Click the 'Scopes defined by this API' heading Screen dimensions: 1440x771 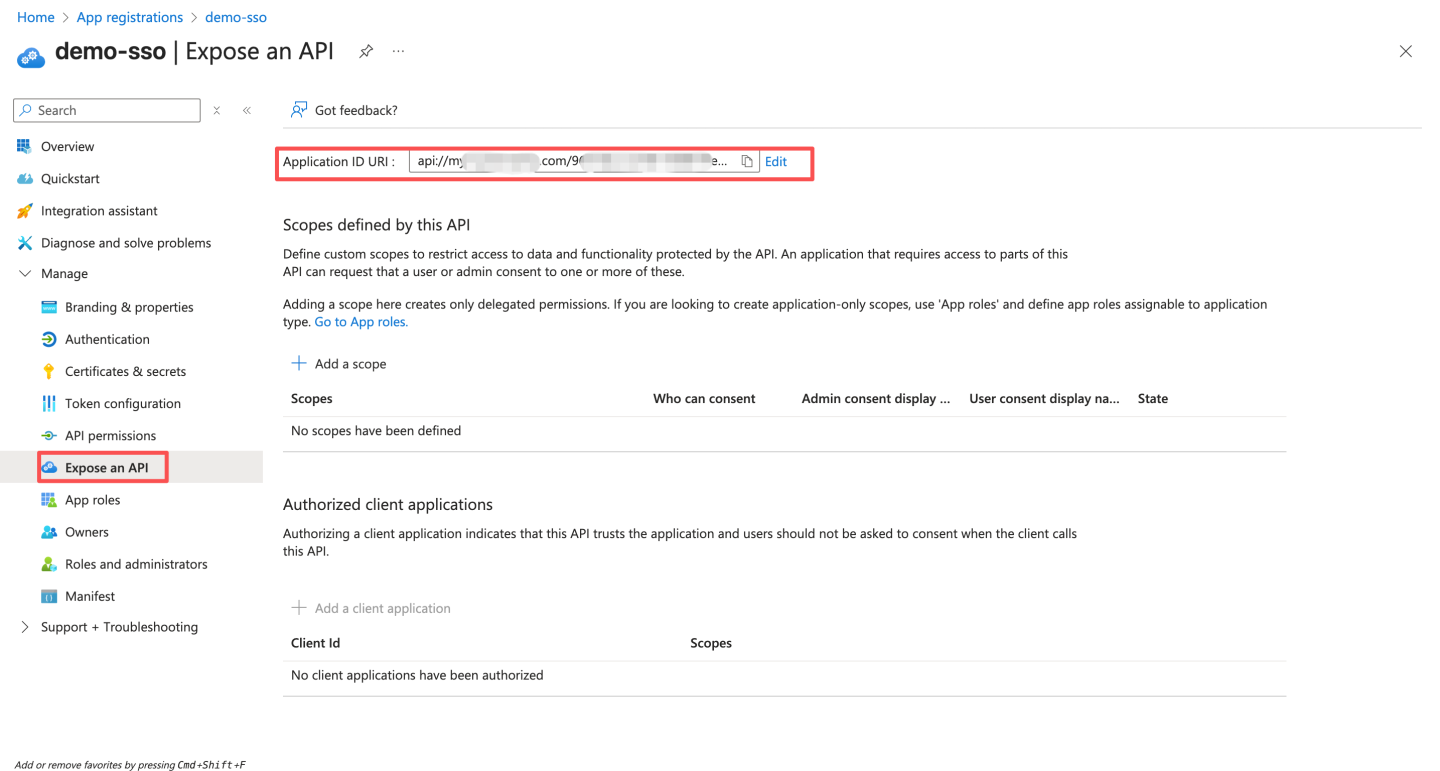point(377,225)
